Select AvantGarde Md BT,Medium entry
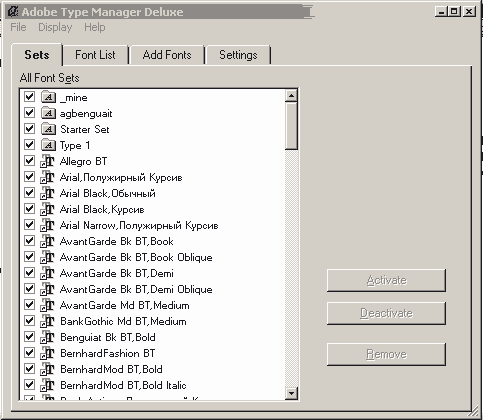This screenshot has width=483, height=420. [x=125, y=305]
